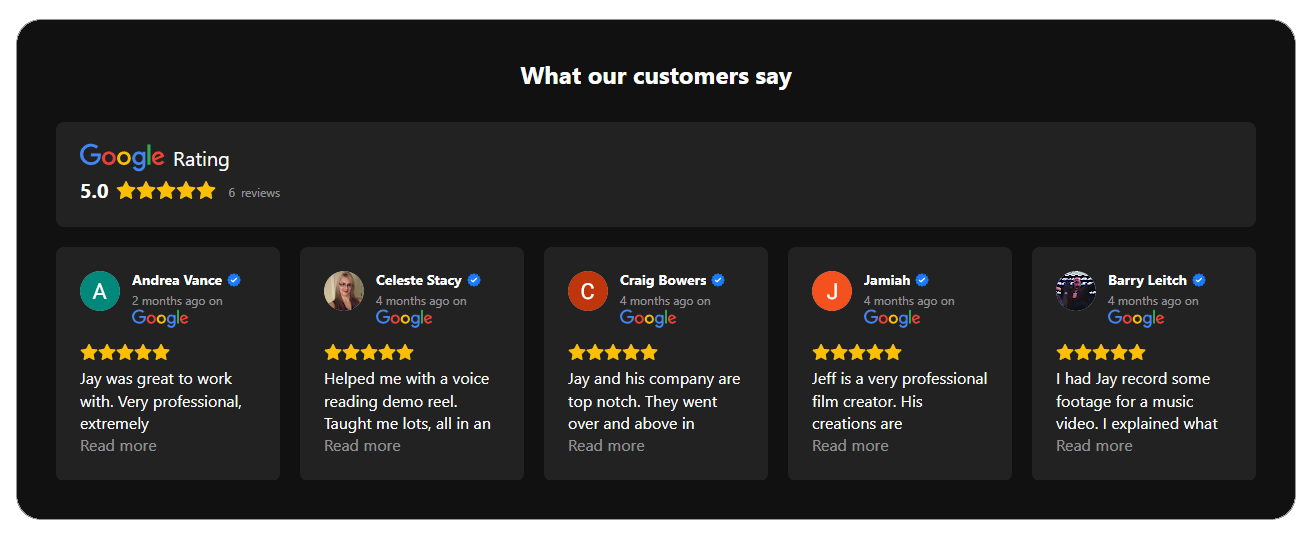Click Craig Bowers' red avatar icon
The width and height of the screenshot is (1316, 542).
pyautogui.click(x=588, y=291)
